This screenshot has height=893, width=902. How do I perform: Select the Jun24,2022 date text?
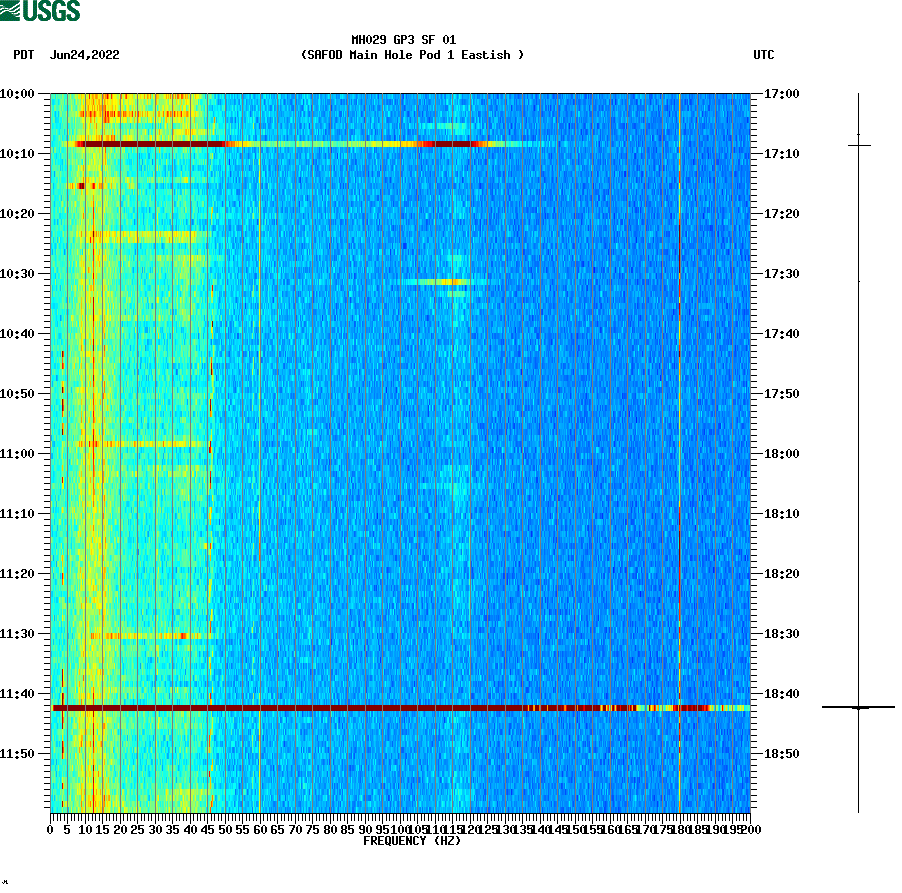(84, 56)
